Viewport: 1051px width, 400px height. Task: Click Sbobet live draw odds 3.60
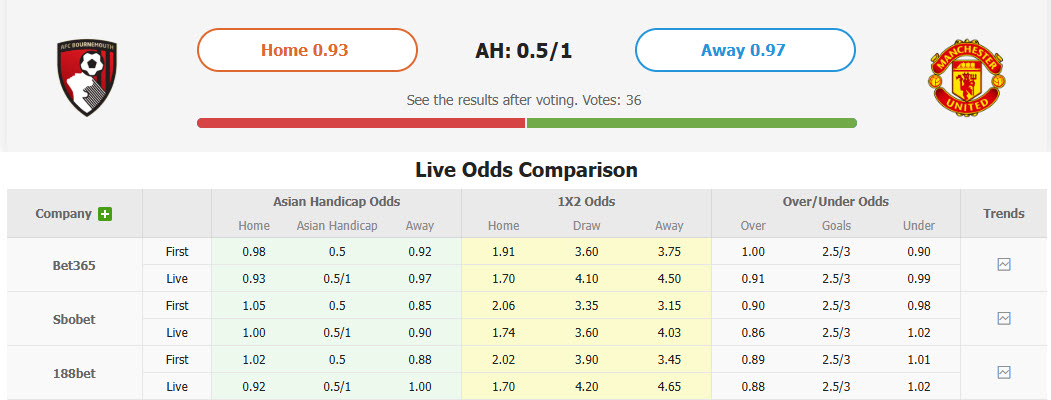click(586, 332)
